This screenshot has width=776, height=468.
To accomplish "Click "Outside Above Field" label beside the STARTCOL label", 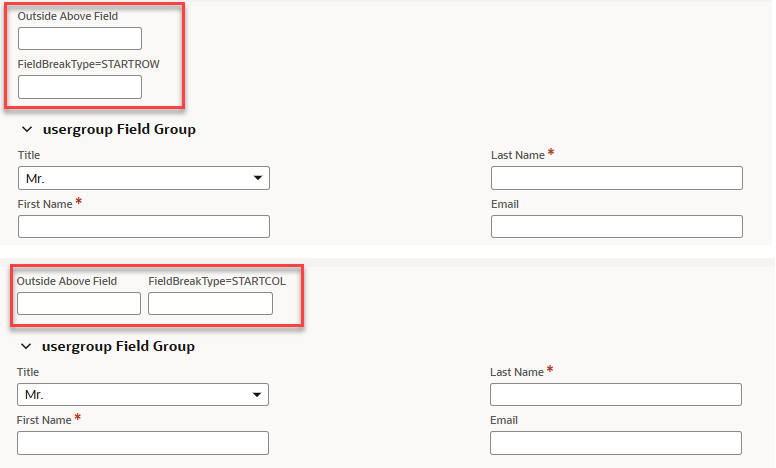I will [67, 281].
